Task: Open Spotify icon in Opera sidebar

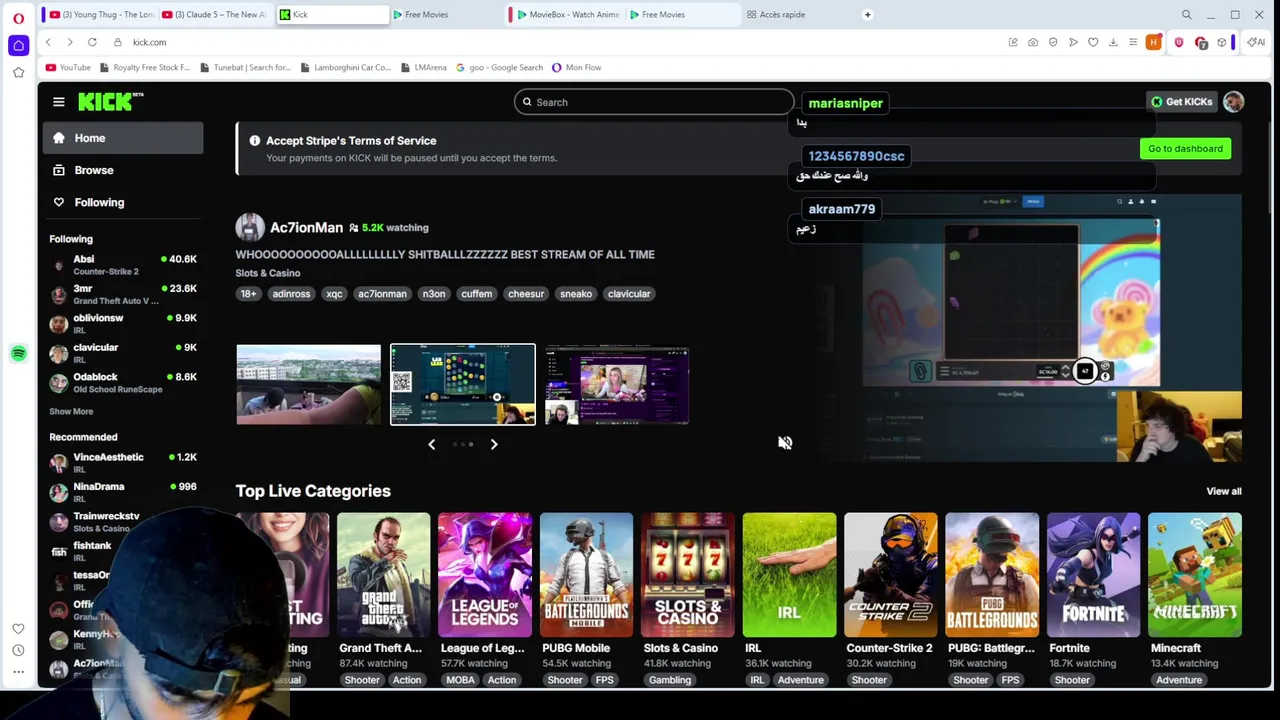Action: [x=18, y=353]
